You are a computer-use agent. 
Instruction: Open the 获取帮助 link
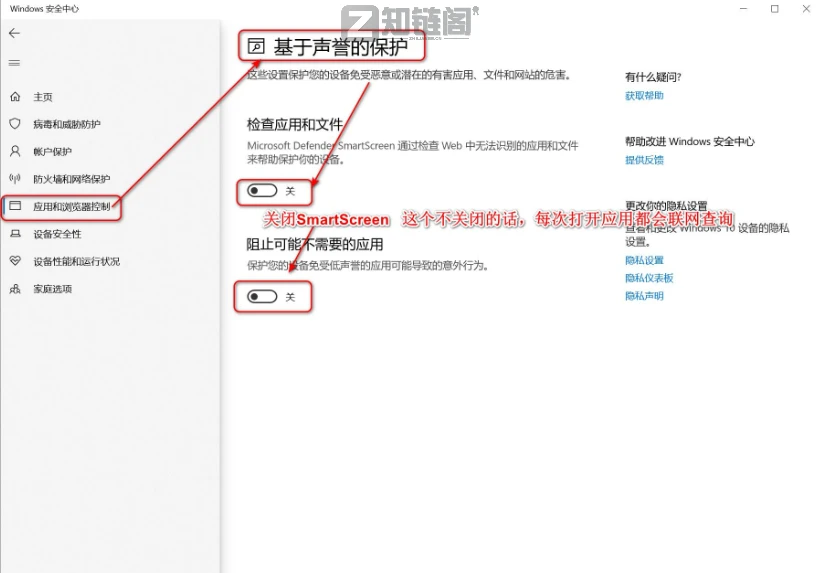coord(644,95)
